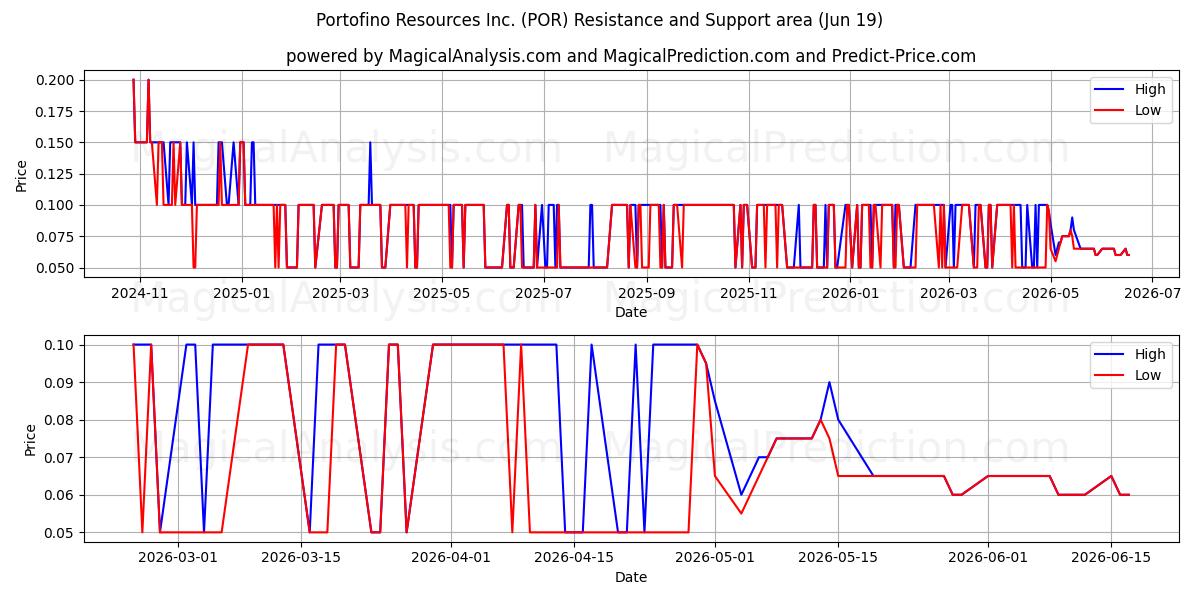1200x600 pixels.
Task: Click the '0.075' price tick on the top chart
Action: 57,237
